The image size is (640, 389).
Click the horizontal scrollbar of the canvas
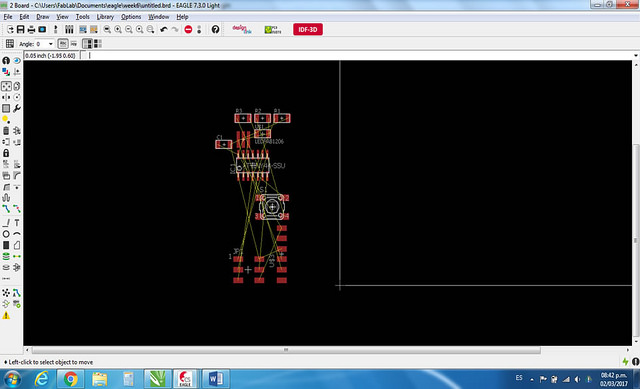(x=286, y=350)
